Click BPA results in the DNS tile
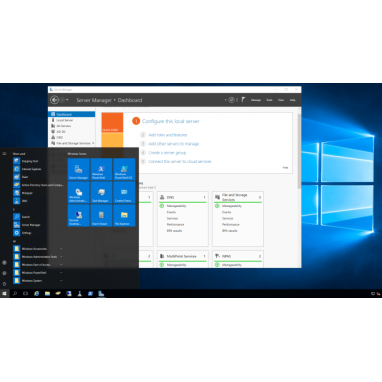Viewport: 382px width, 382px height. click(174, 231)
